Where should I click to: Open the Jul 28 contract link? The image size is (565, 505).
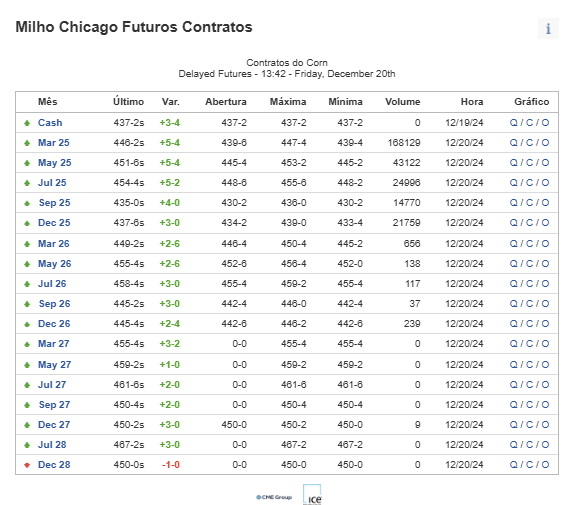tap(52, 445)
